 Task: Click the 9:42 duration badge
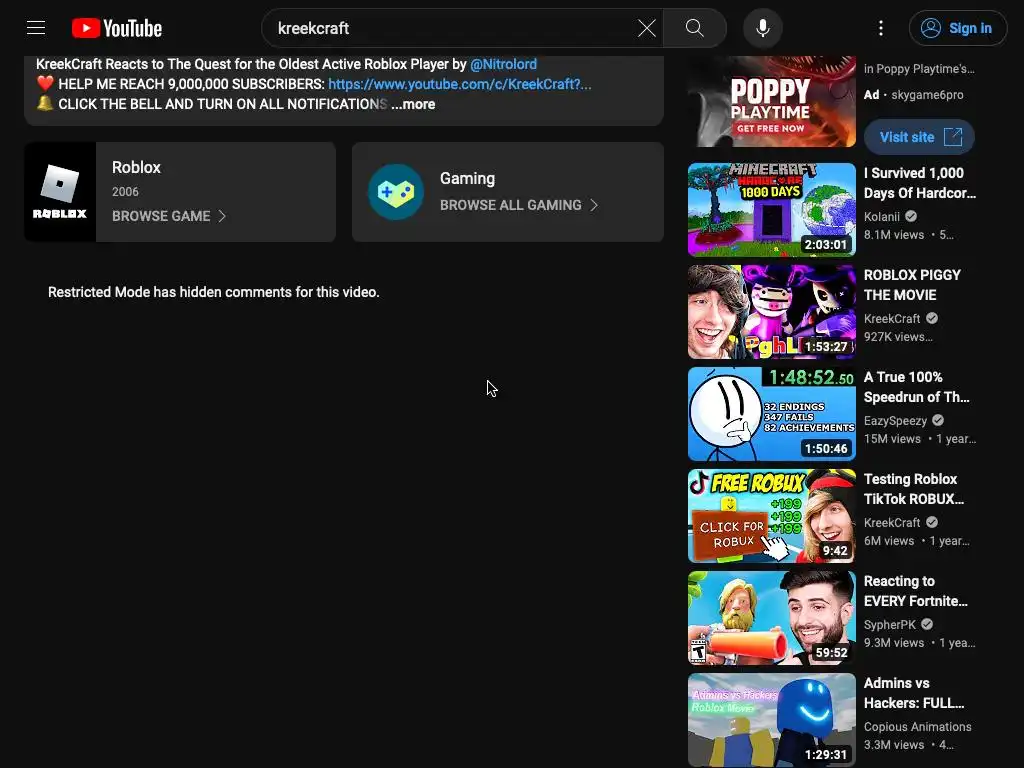[835, 550]
